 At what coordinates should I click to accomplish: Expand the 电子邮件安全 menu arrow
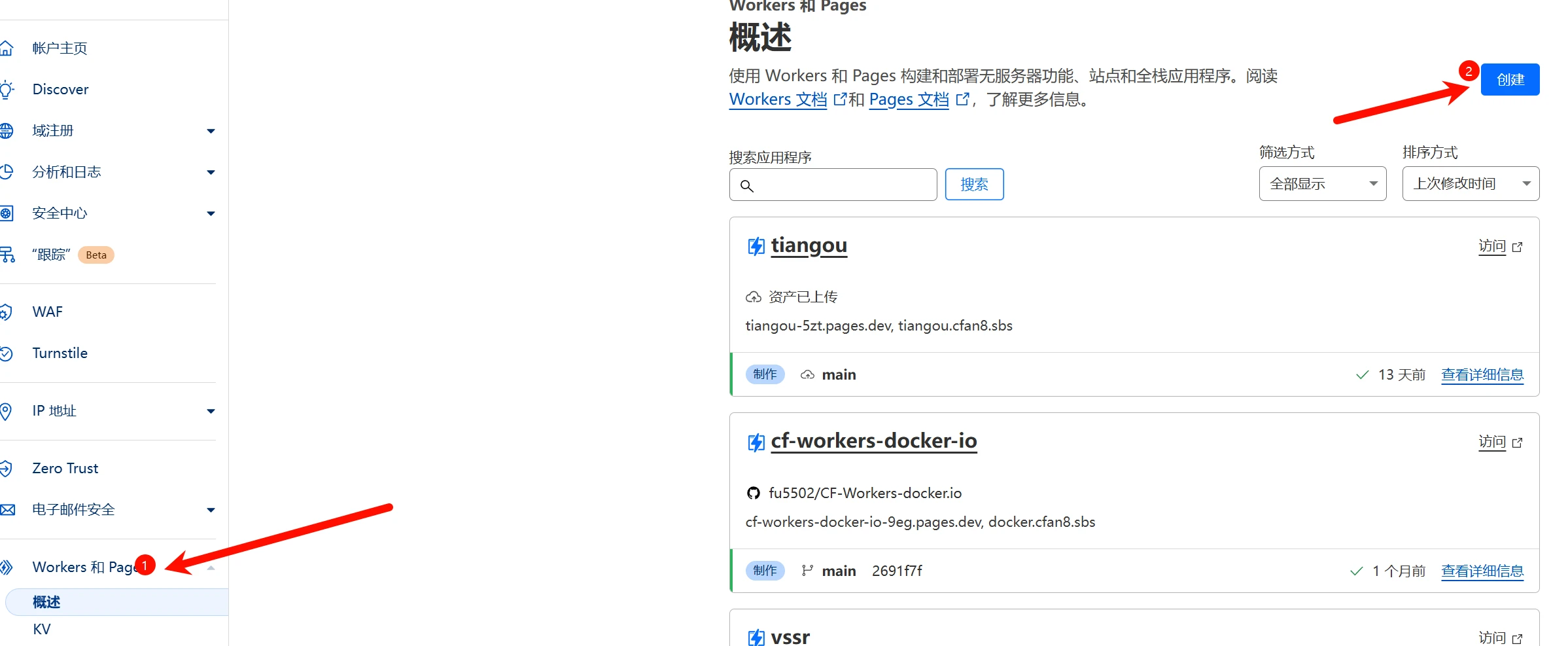[x=211, y=510]
